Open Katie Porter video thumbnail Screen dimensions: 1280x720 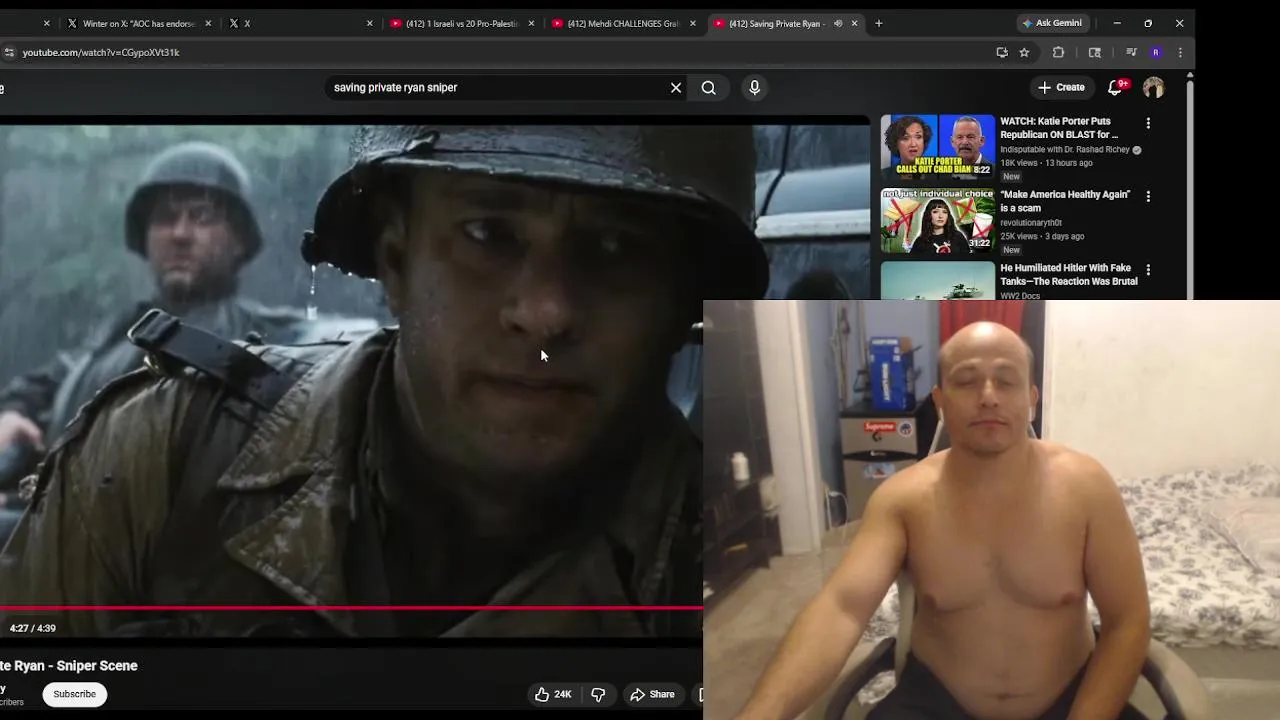click(938, 146)
